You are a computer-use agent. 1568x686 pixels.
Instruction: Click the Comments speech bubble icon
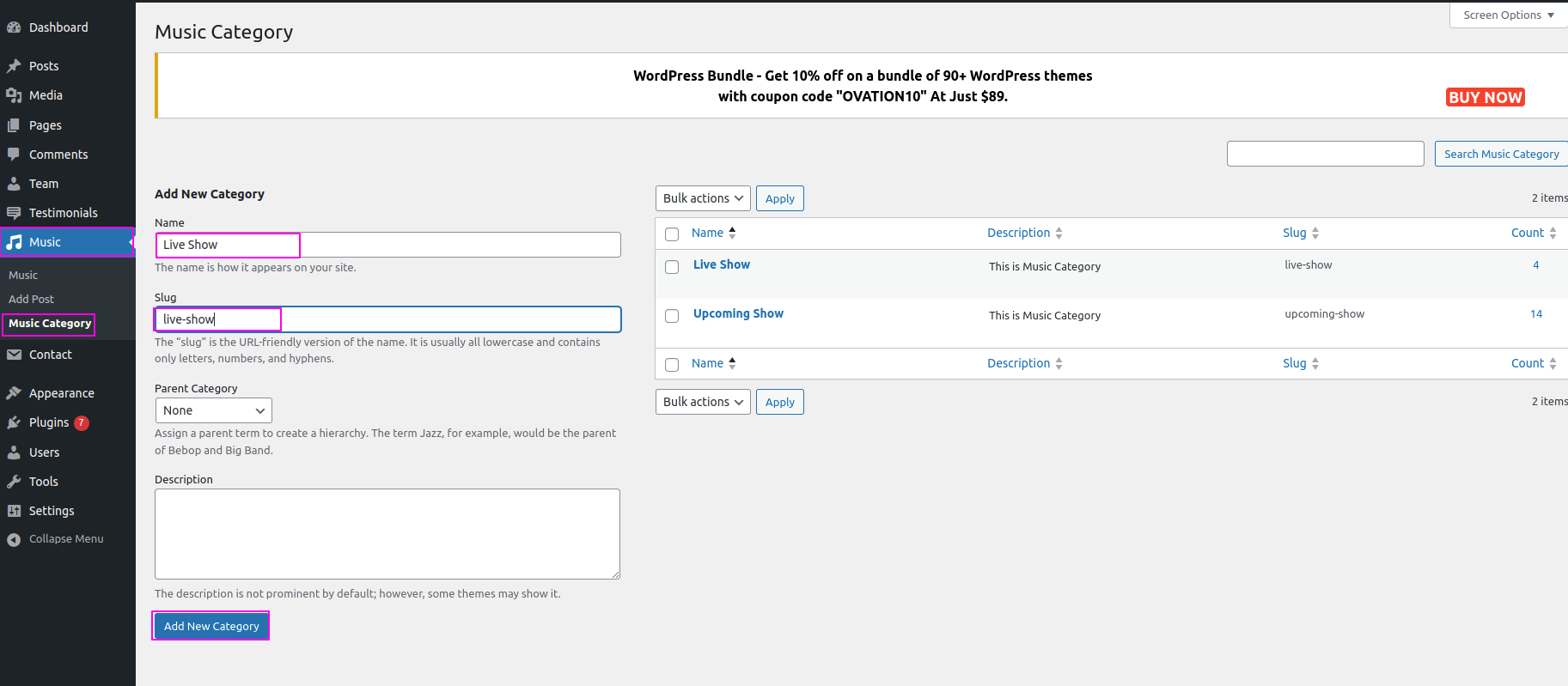click(x=14, y=155)
